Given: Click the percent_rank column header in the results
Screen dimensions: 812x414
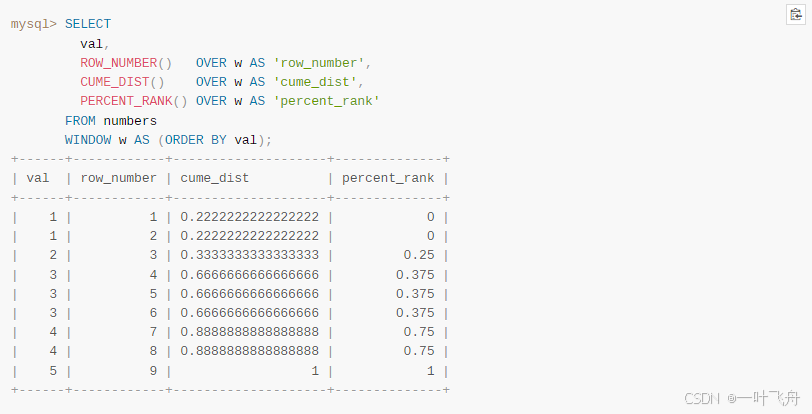Looking at the screenshot, I should 388,178.
